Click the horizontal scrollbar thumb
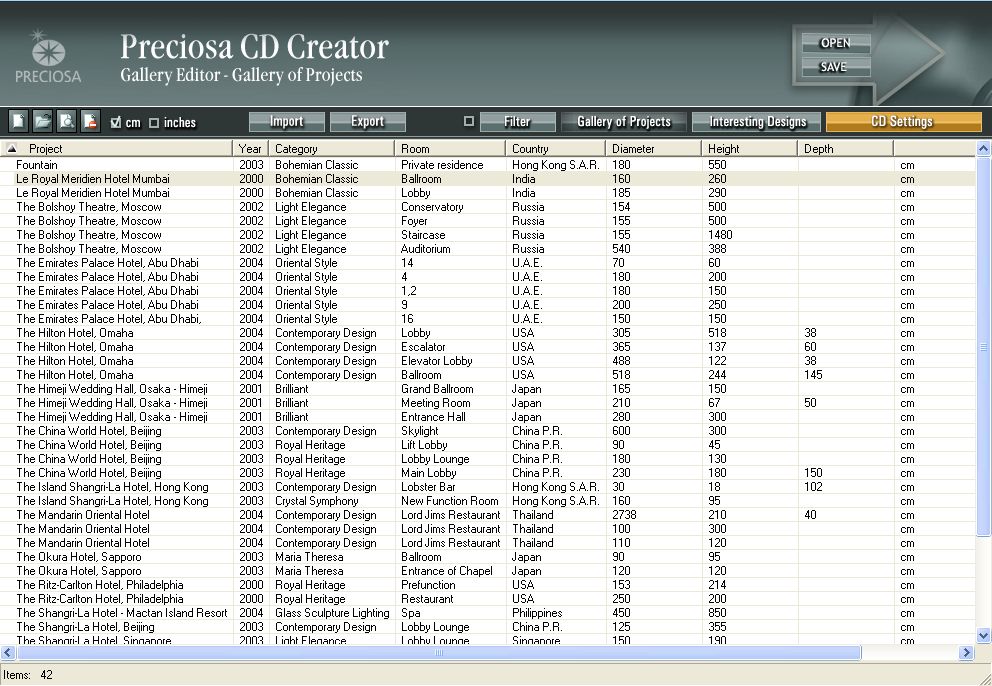Viewport: 992px width, 686px height. (x=438, y=652)
